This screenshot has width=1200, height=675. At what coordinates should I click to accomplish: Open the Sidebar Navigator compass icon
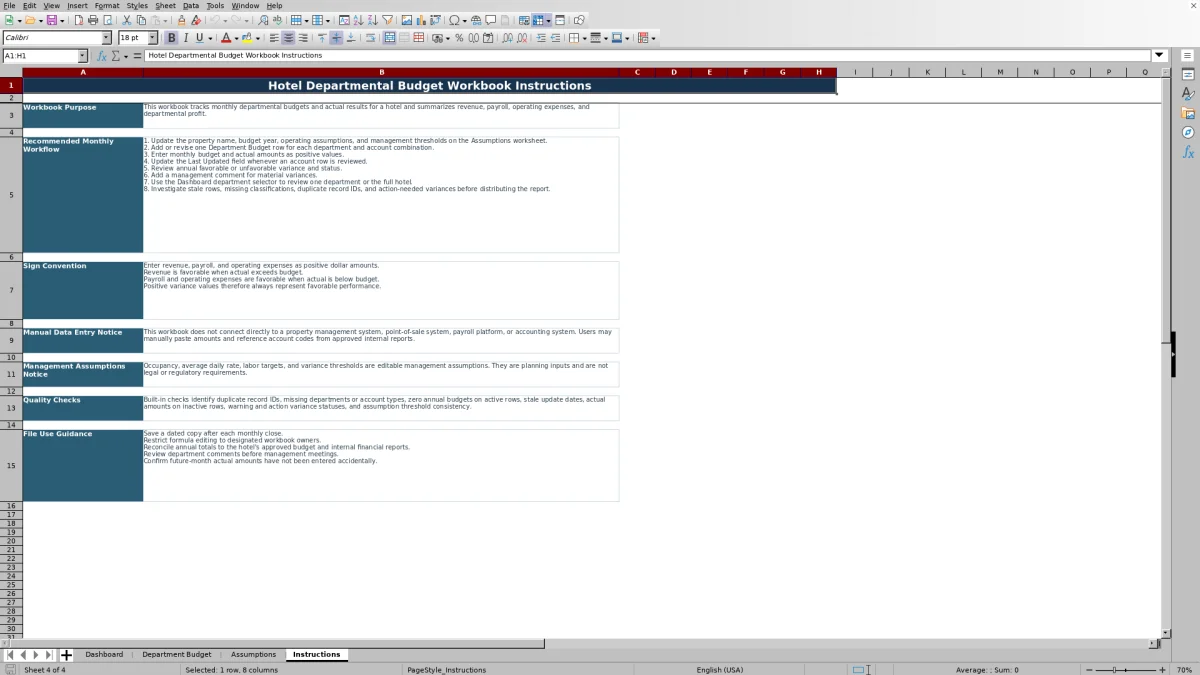pyautogui.click(x=1188, y=132)
